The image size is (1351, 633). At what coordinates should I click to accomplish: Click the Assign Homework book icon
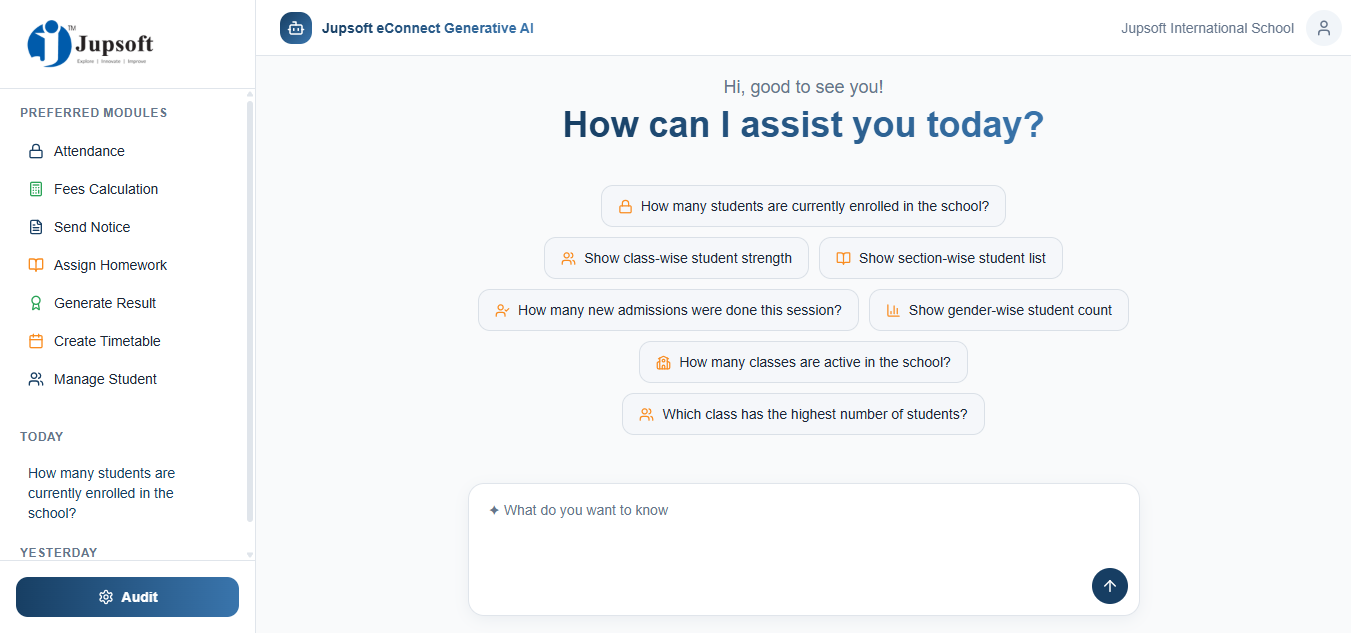pyautogui.click(x=36, y=266)
